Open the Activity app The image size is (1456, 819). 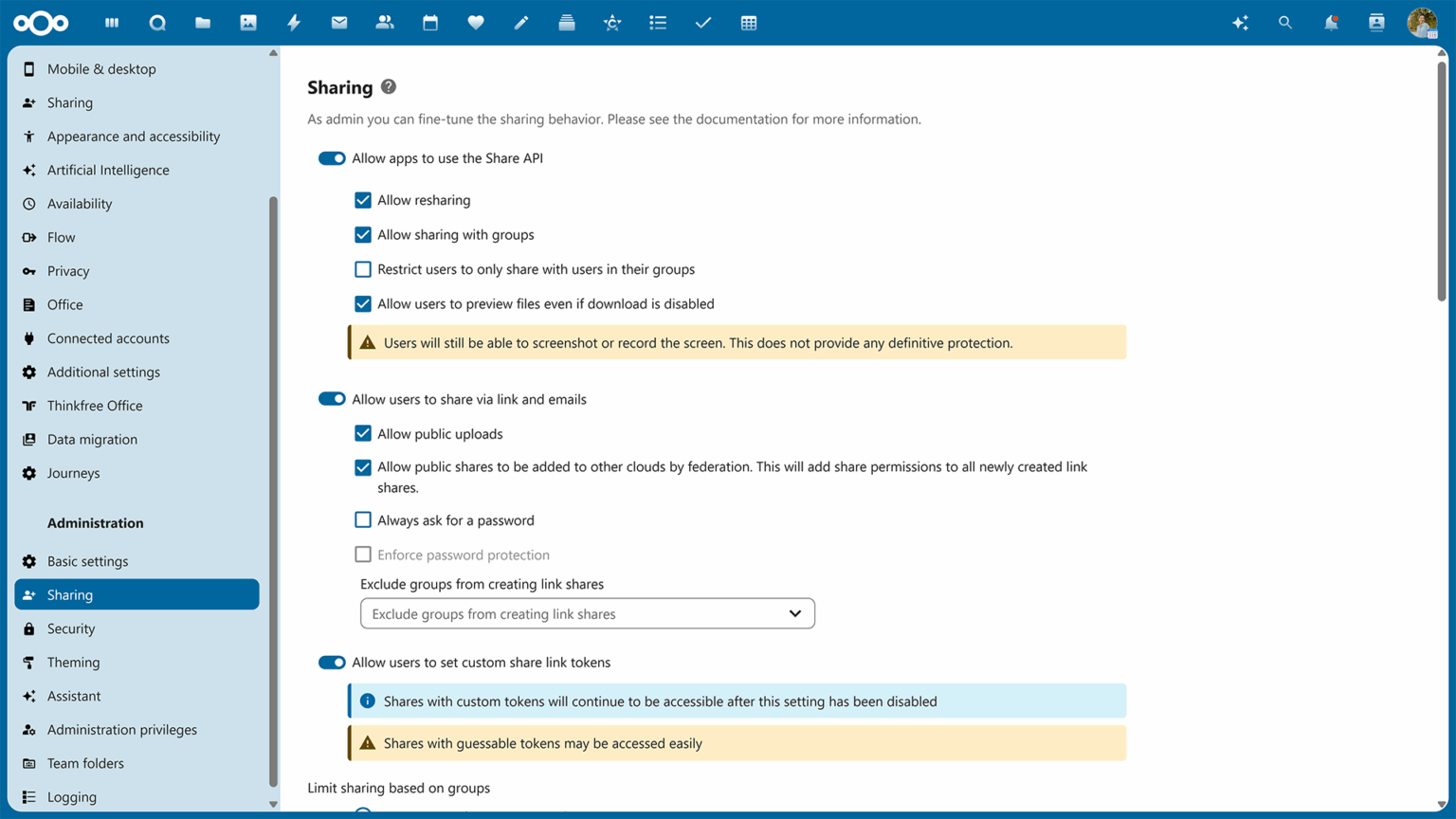[x=294, y=22]
